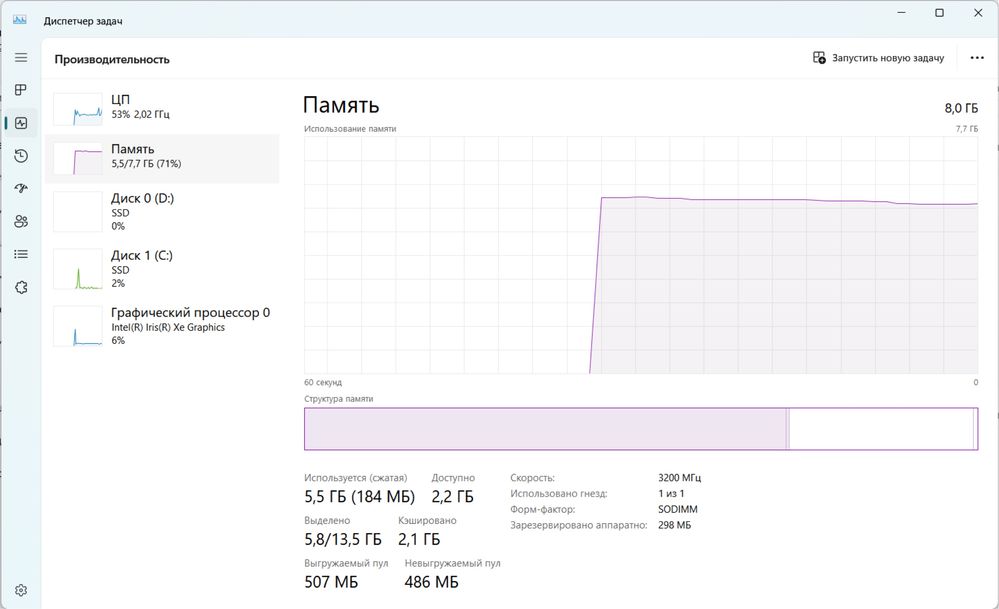999x609 pixels.
Task: Open the Details page icon
Action: [x=21, y=254]
